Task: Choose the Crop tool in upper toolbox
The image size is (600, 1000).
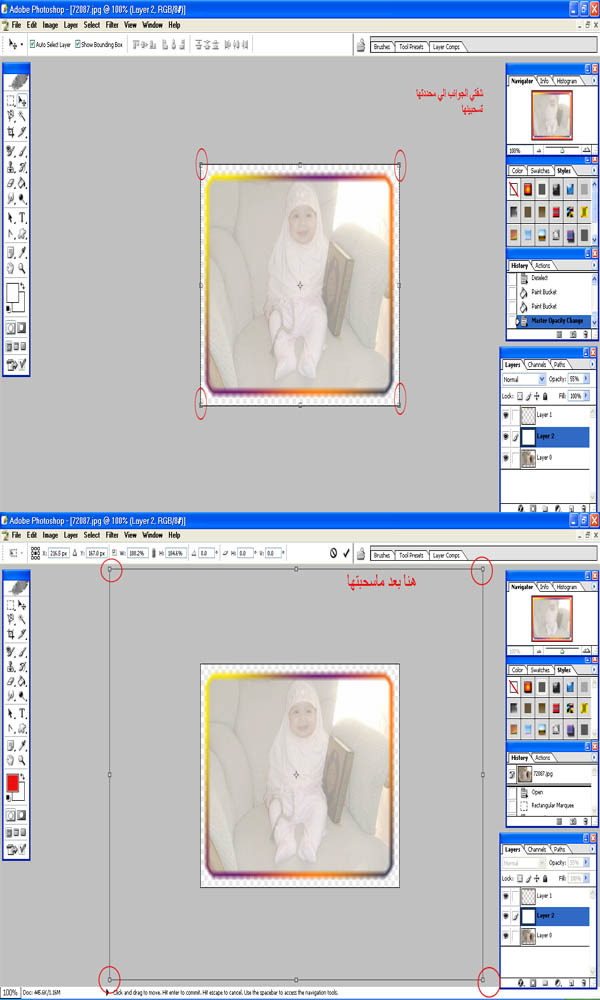Action: point(11,132)
